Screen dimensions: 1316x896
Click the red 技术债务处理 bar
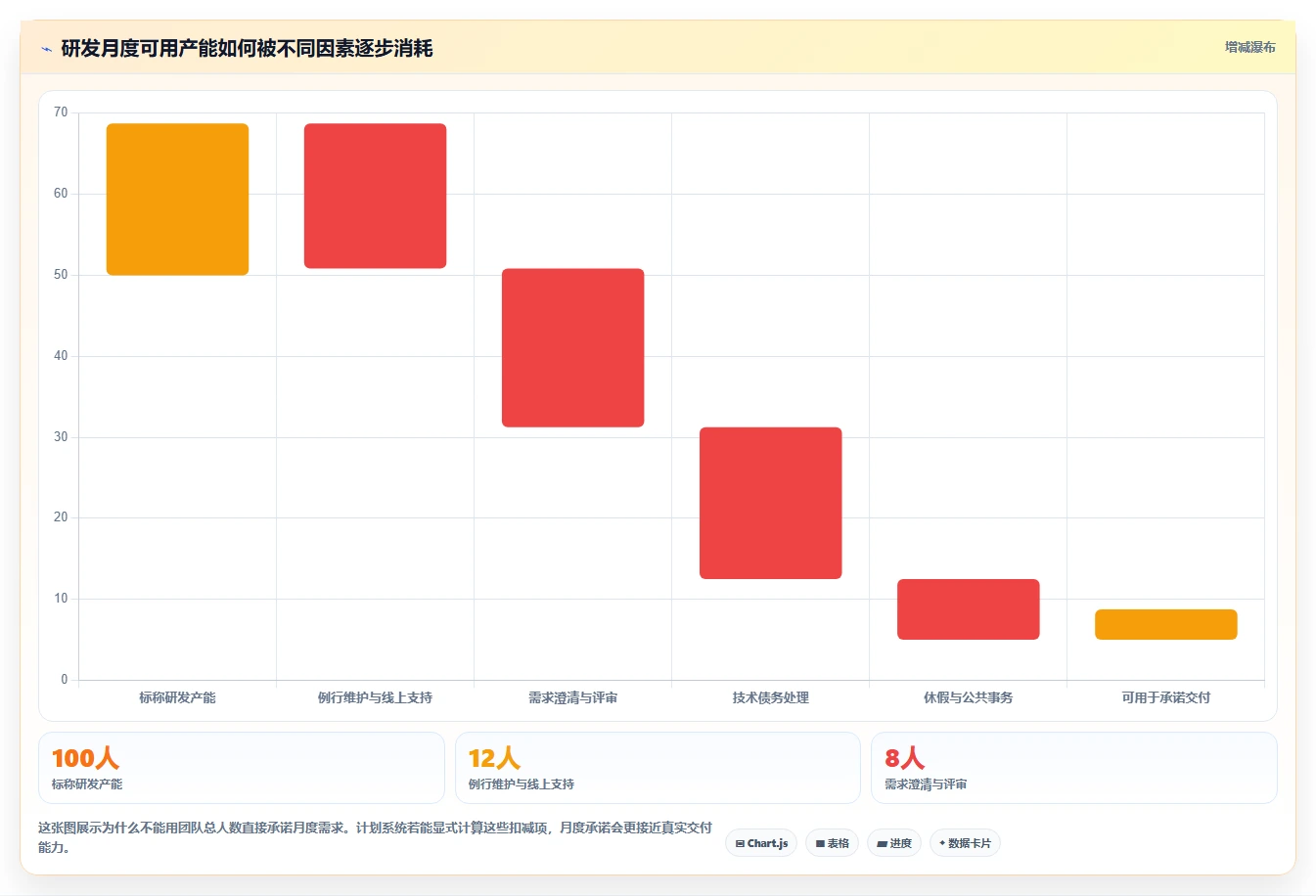pyautogui.click(x=770, y=503)
